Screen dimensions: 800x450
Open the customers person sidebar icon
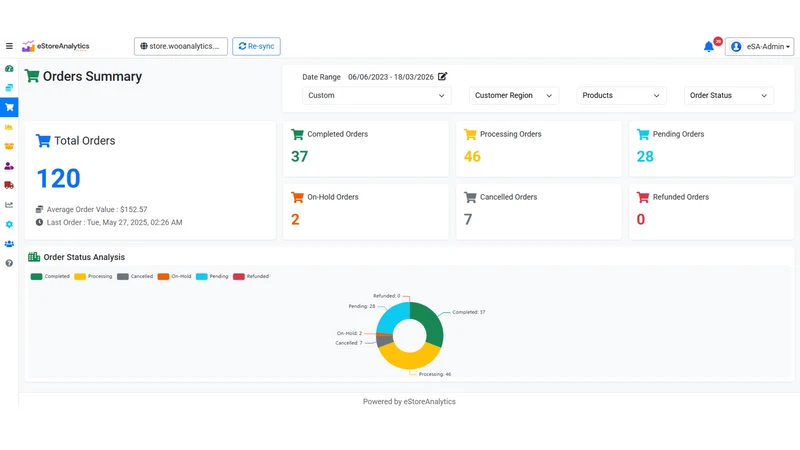click(9, 166)
